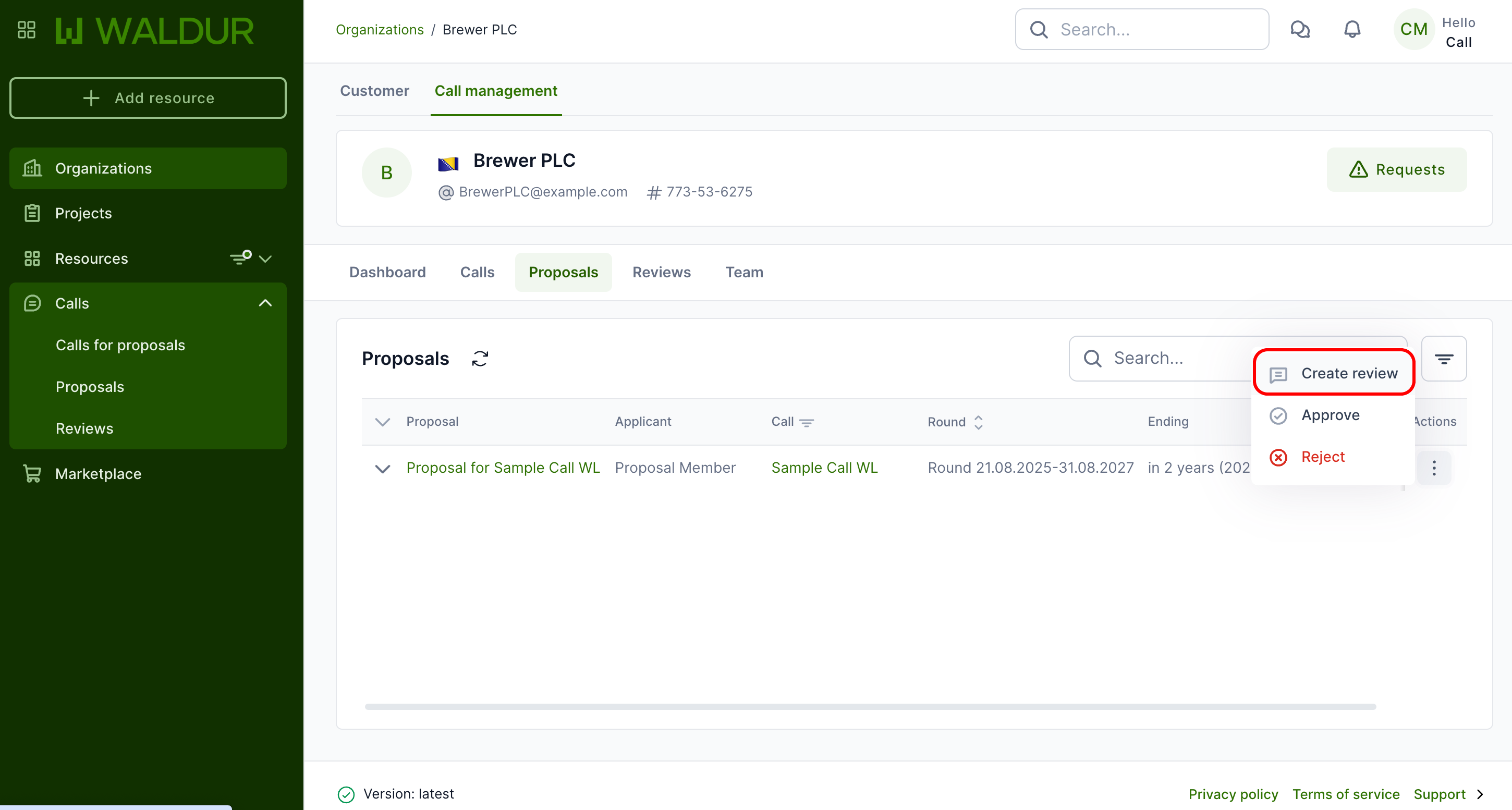Expand the Proposal for Sample Call WL row
The image size is (1512, 810).
click(382, 469)
